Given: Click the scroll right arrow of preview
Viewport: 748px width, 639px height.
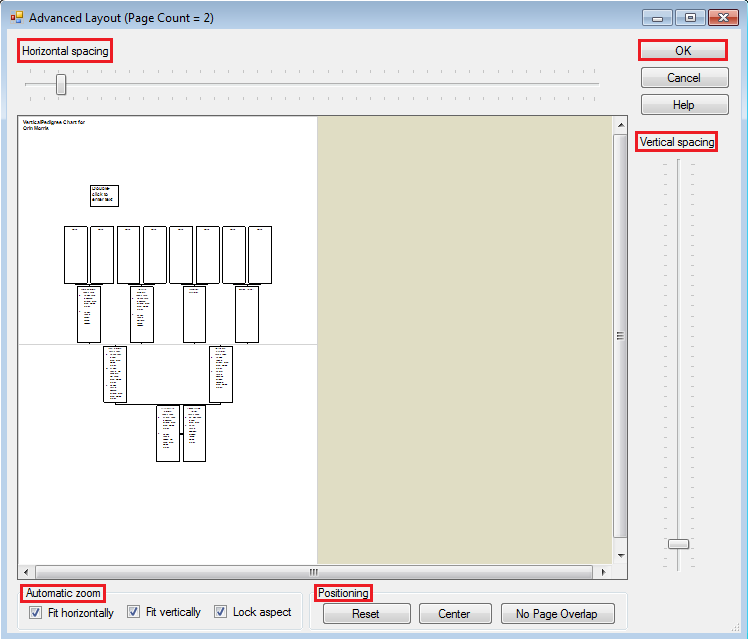Looking at the screenshot, I should [603, 572].
